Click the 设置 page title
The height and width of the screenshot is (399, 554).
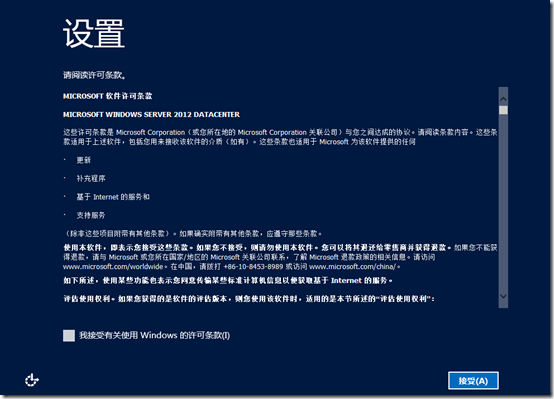point(94,33)
